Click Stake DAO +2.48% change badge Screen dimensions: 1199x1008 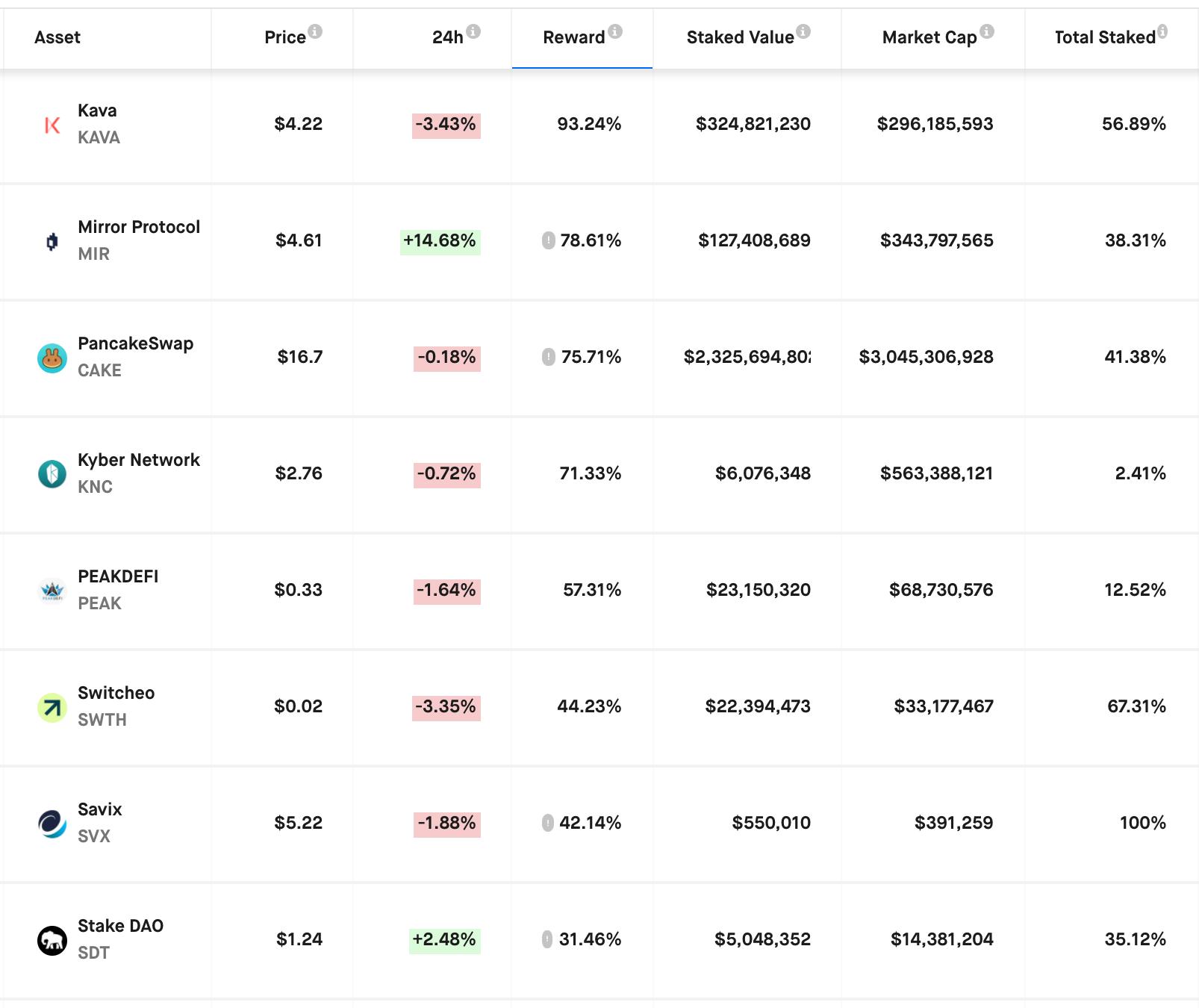point(445,940)
